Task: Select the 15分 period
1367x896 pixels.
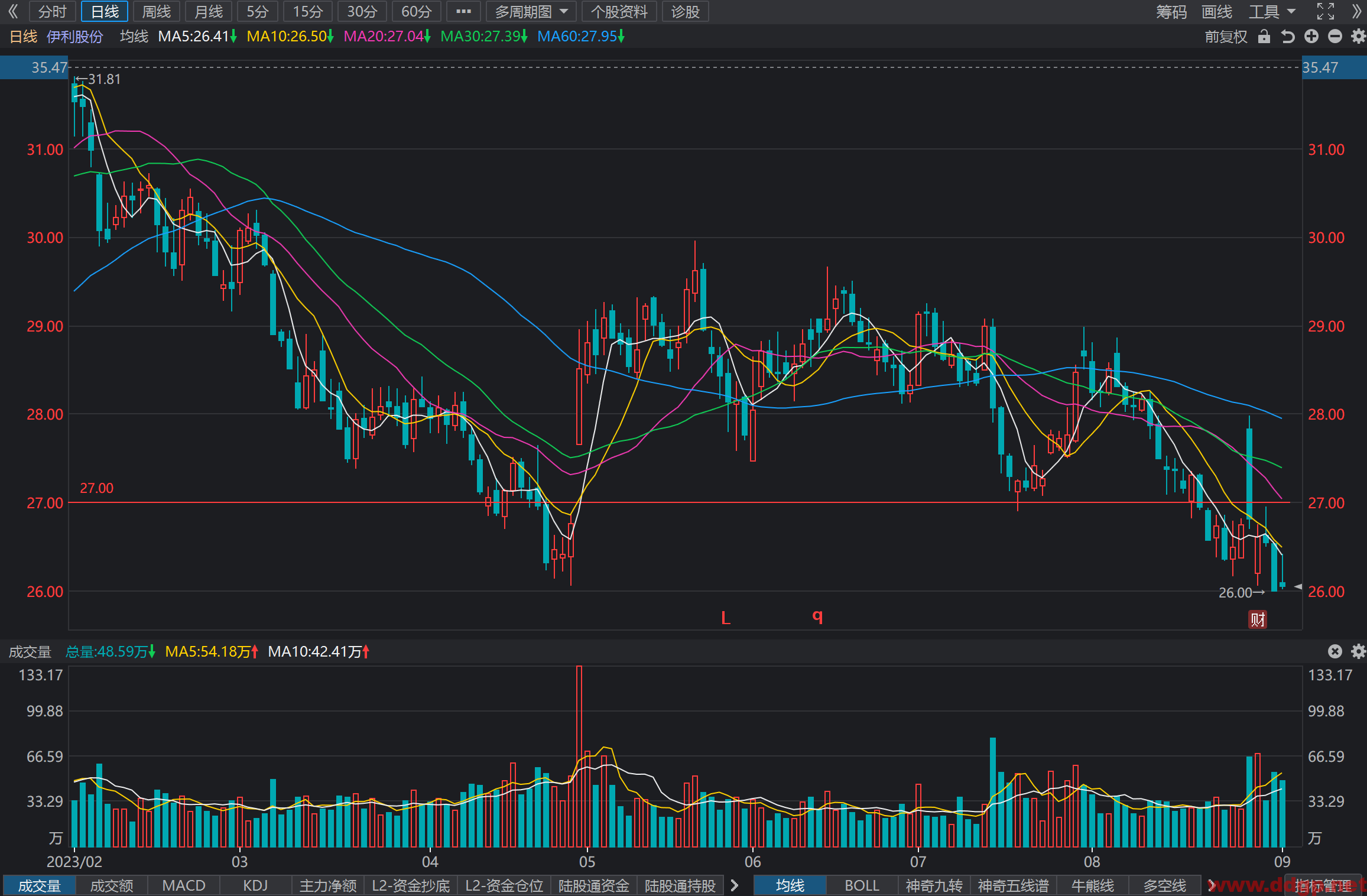Action: 308,11
